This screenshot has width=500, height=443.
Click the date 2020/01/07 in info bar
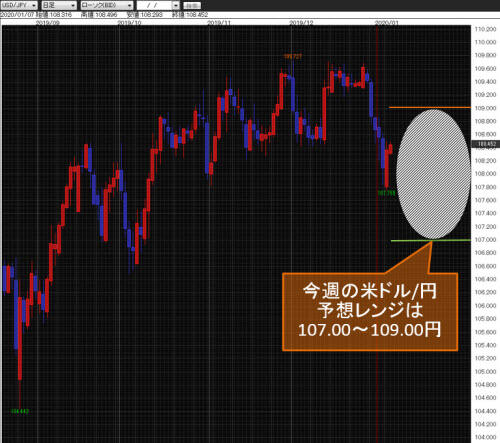17,15
